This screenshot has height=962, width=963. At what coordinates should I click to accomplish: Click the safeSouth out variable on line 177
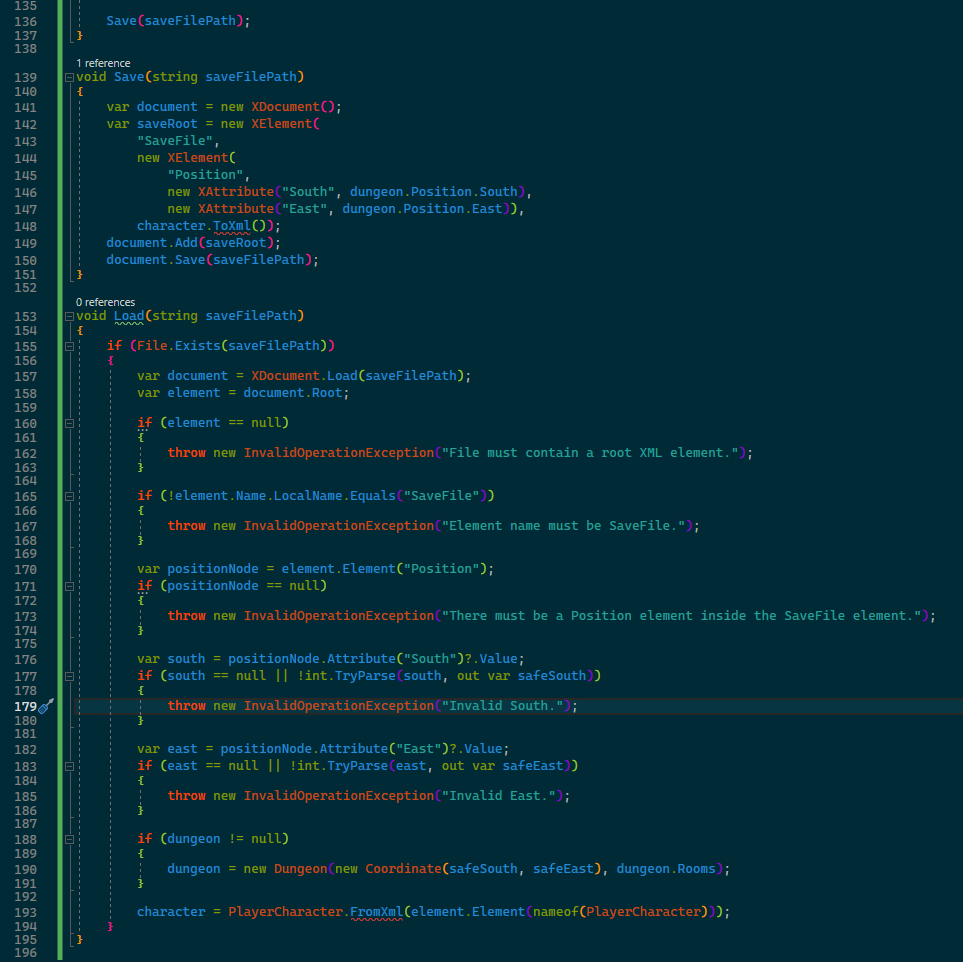(552, 676)
